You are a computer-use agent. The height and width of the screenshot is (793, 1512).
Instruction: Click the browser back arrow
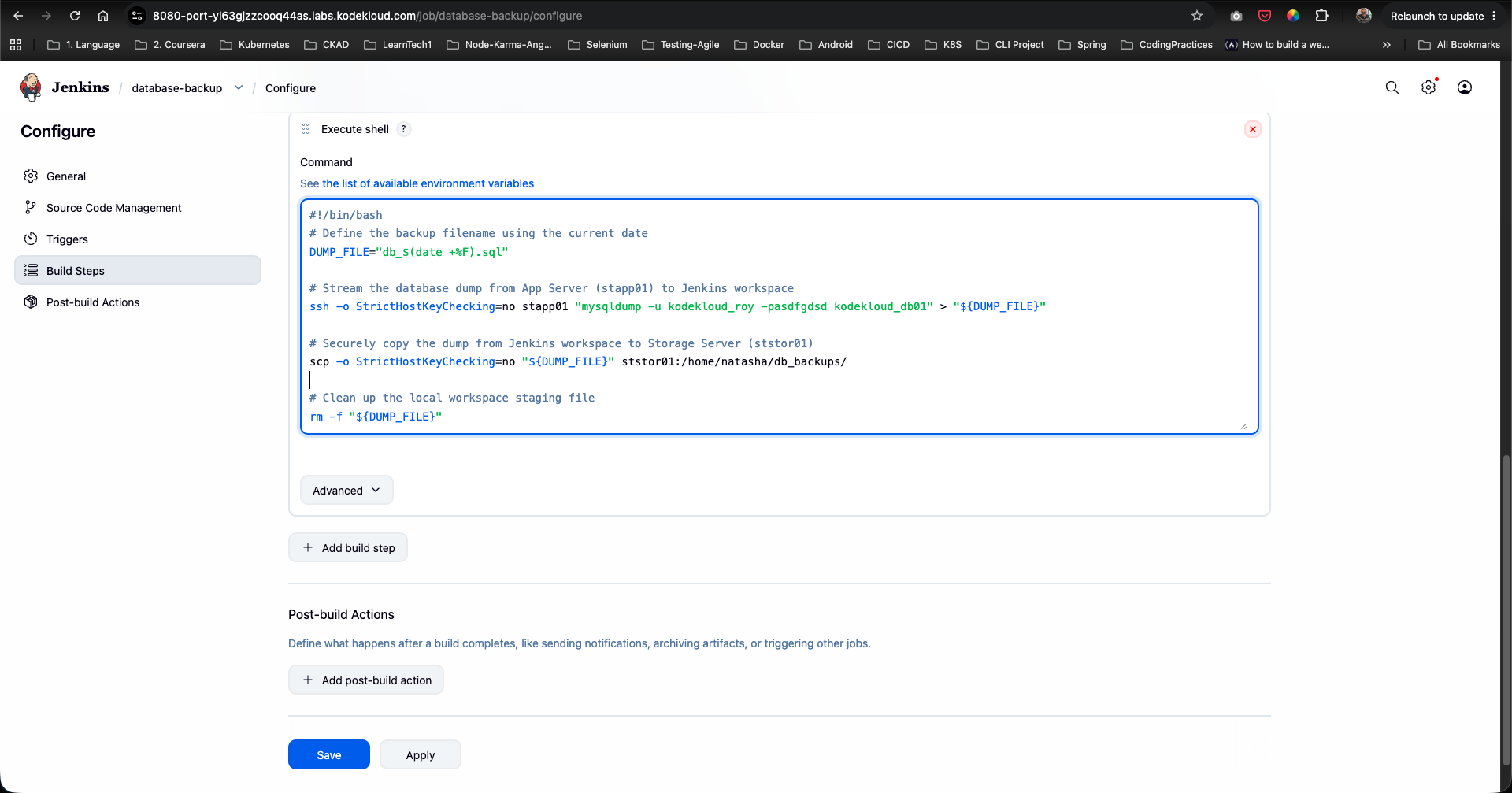(18, 16)
